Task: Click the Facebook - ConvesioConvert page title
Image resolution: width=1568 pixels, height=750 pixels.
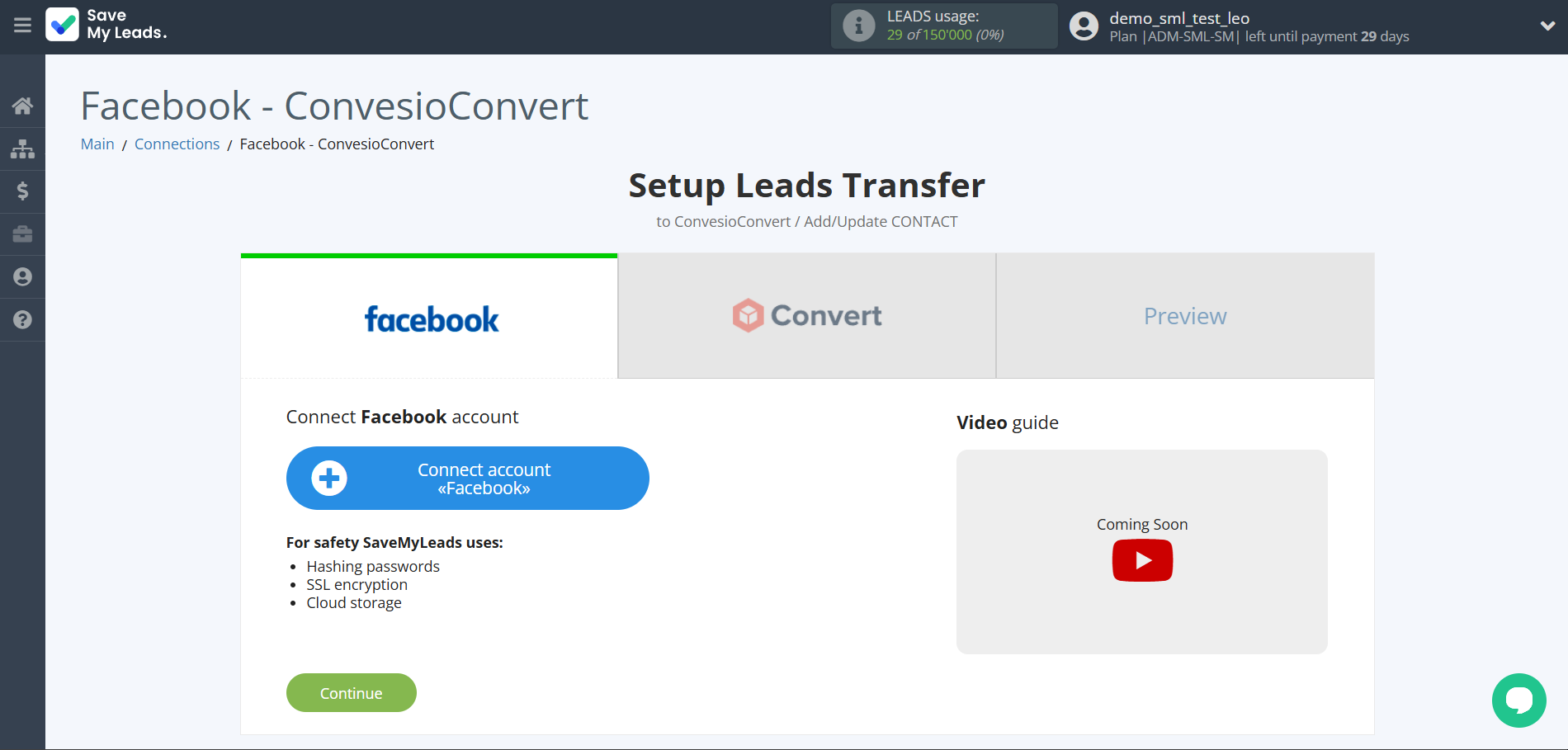Action: coord(334,106)
